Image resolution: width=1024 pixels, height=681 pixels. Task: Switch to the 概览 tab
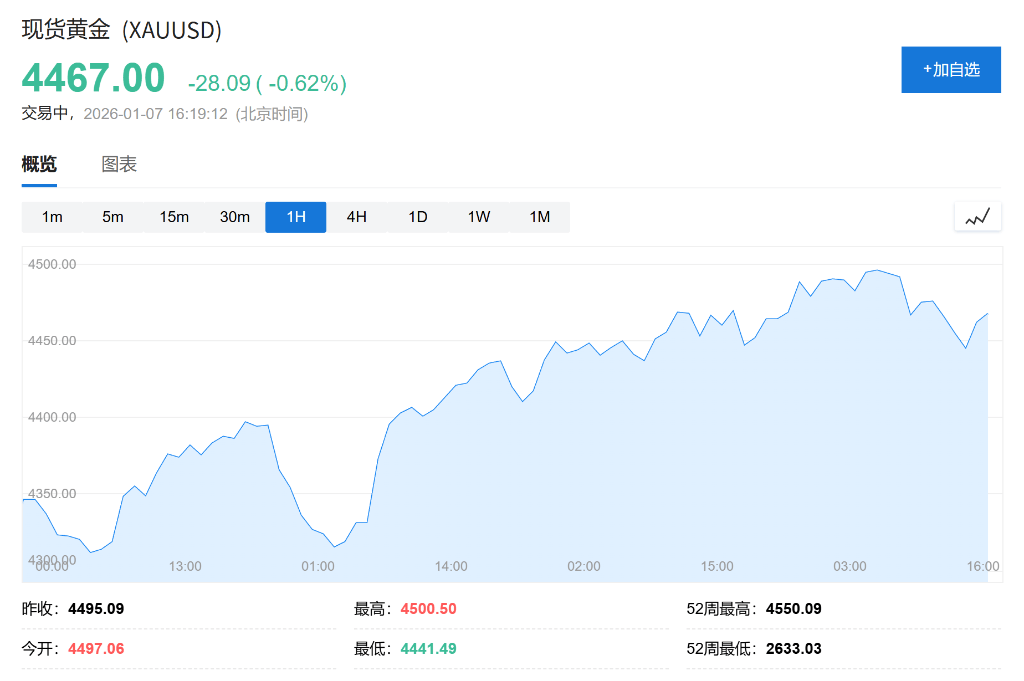tap(39, 165)
